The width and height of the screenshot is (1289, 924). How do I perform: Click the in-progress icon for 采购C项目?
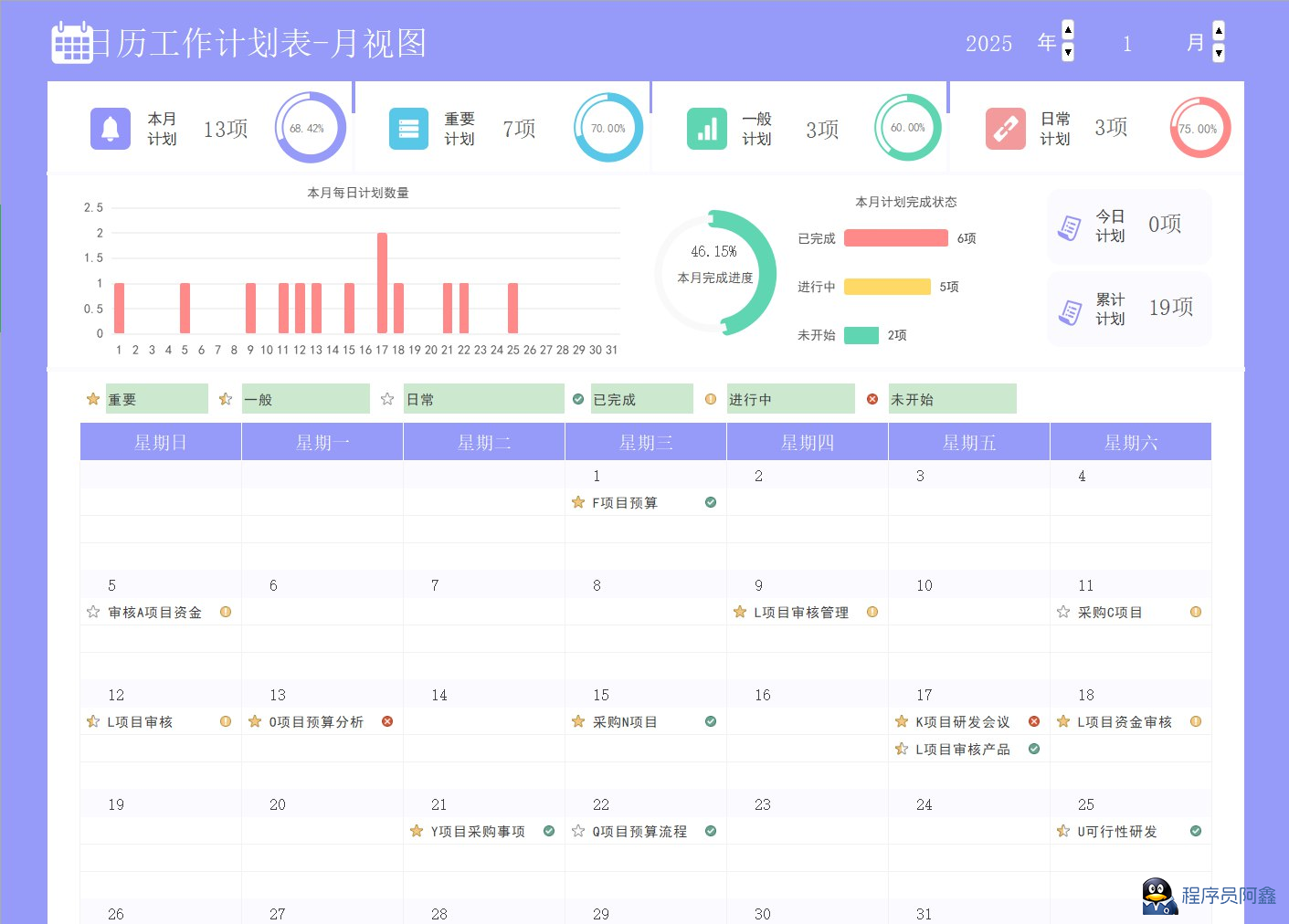point(1196,612)
